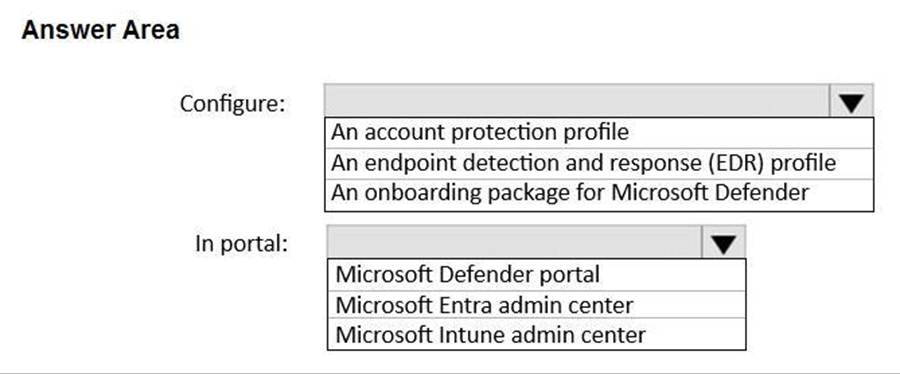Pick Microsoft Intune admin center
Screen dimensions: 900x374
point(537,334)
